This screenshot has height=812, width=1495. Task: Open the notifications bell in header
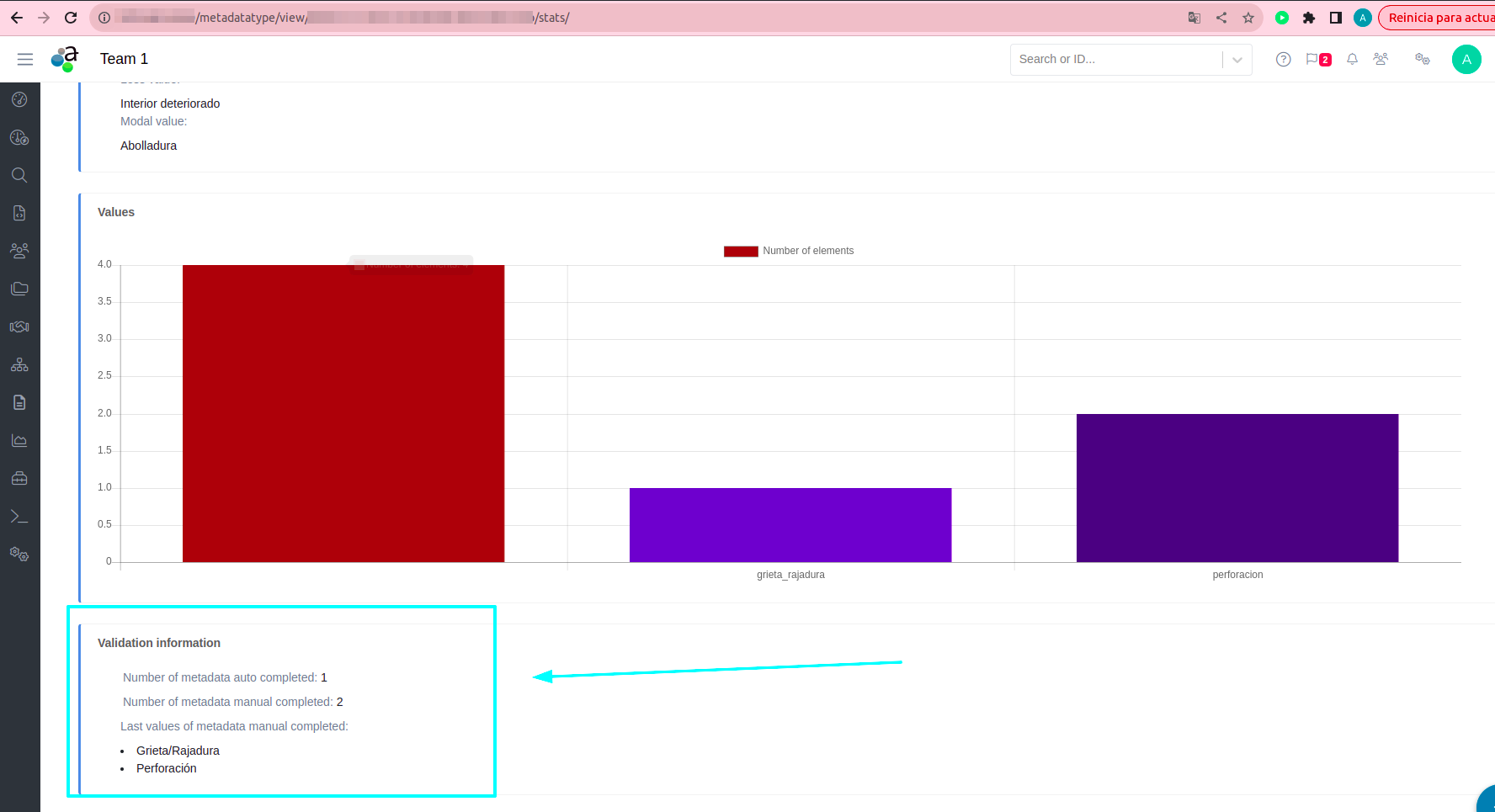pos(1352,59)
